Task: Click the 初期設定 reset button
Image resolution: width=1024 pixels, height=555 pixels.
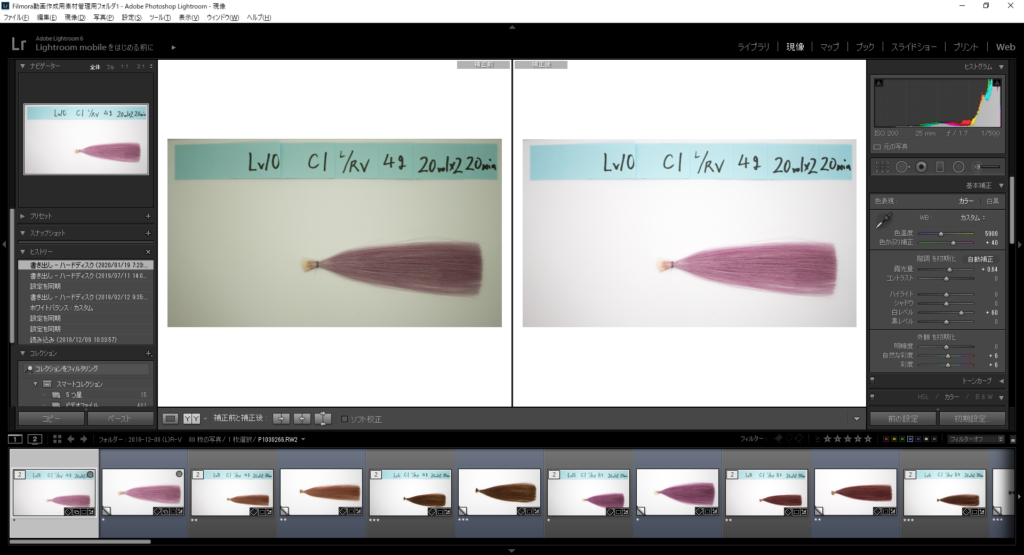Action: (x=972, y=418)
